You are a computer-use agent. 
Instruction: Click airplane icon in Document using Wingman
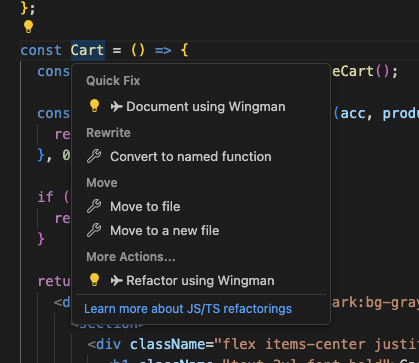coord(116,107)
